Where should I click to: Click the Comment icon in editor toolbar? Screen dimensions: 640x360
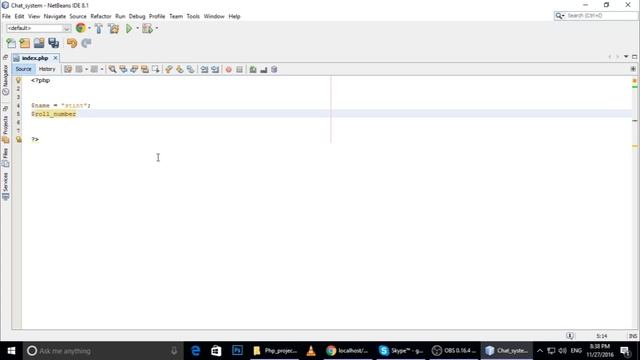coord(253,69)
